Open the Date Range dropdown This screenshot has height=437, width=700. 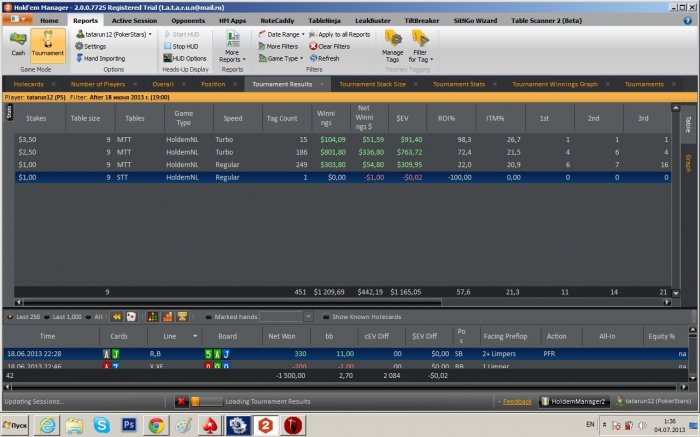click(x=282, y=34)
